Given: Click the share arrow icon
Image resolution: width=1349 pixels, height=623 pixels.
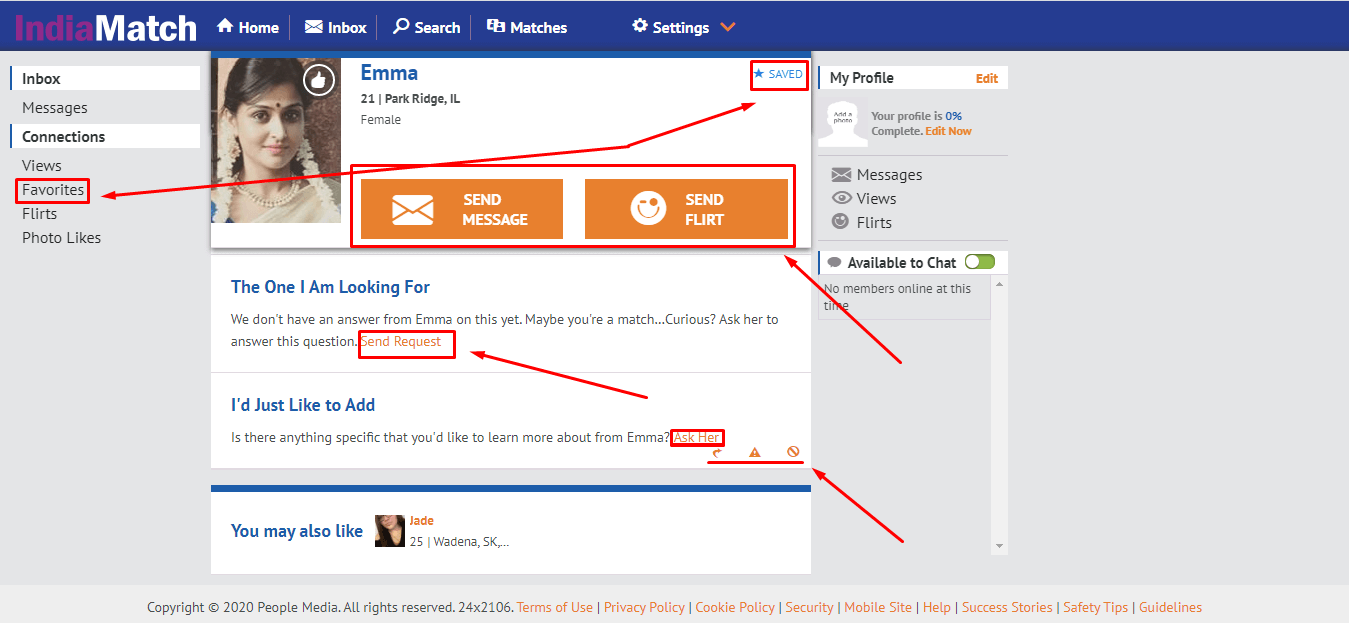Looking at the screenshot, I should (x=717, y=453).
